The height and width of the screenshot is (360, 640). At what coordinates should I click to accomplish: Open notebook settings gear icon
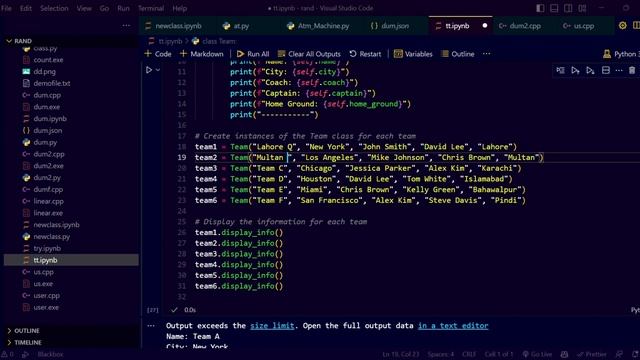click(x=622, y=25)
